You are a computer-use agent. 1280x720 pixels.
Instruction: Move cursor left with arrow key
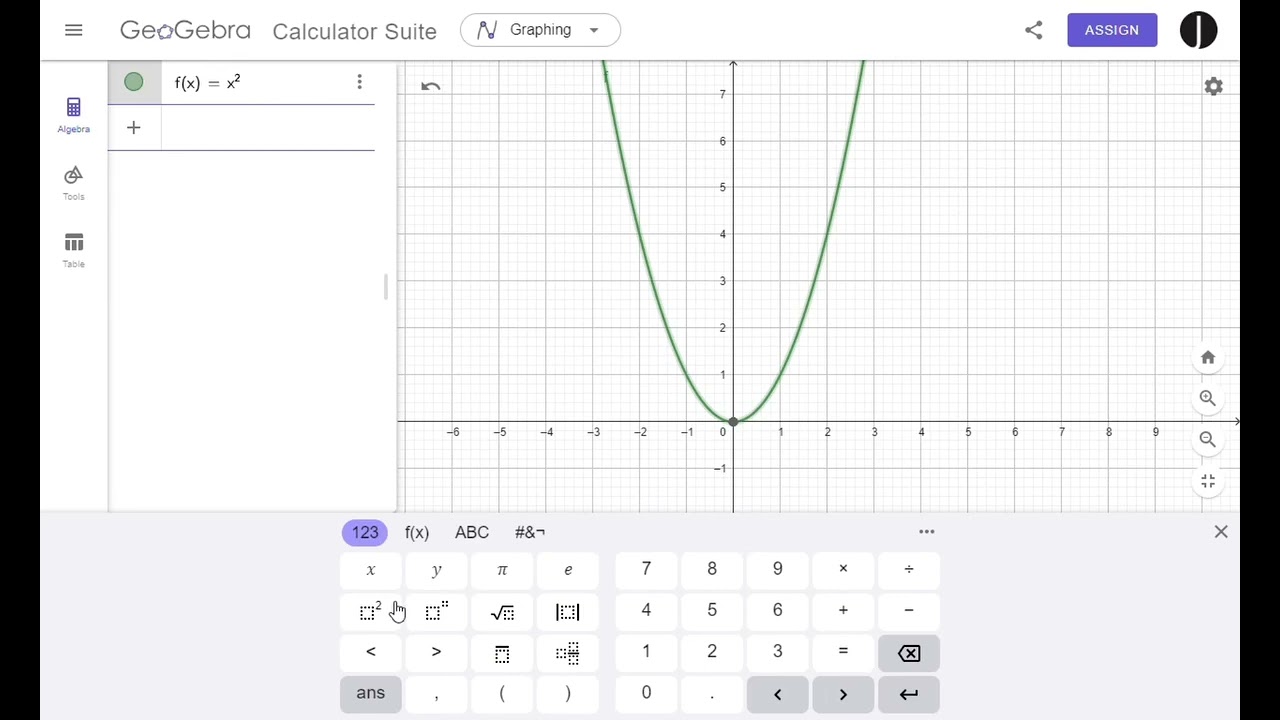[777, 693]
